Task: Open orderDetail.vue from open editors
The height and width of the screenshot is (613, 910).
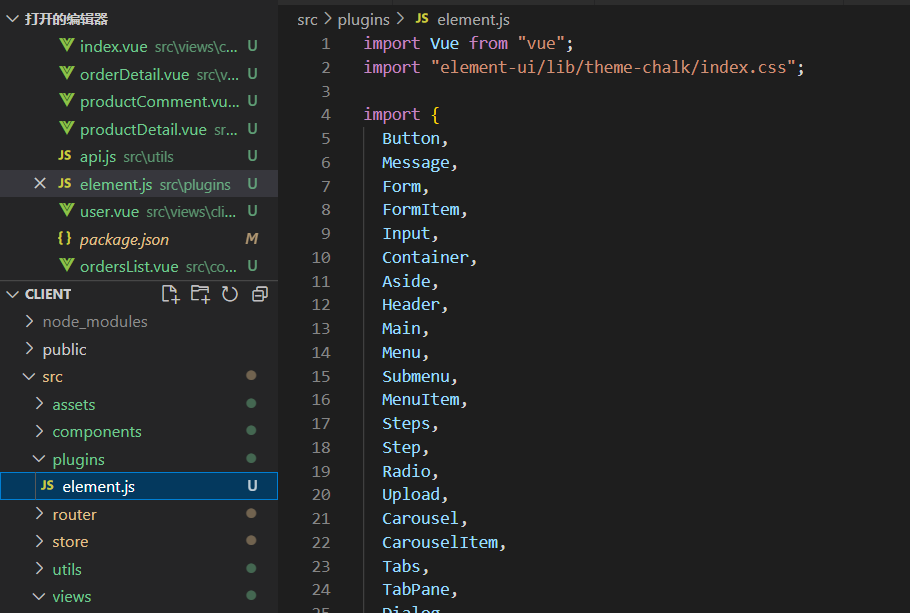Action: [x=139, y=74]
